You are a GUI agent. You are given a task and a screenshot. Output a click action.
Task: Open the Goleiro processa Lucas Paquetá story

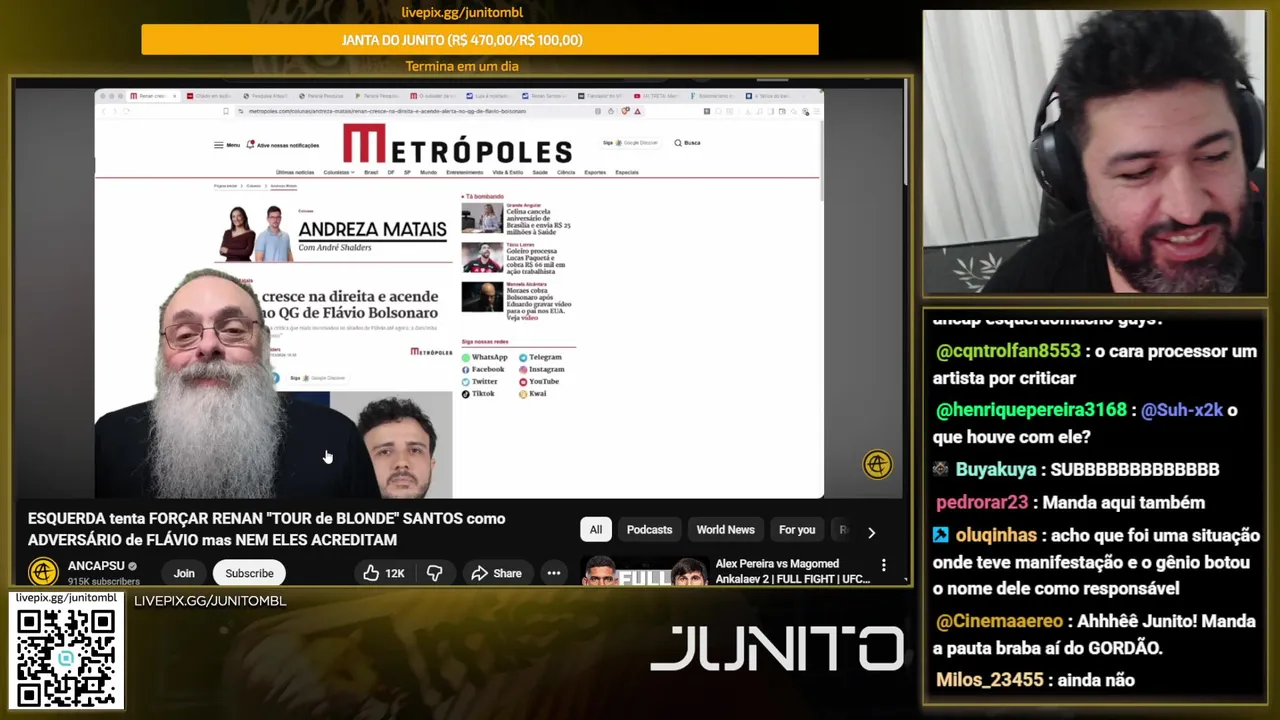coord(536,260)
